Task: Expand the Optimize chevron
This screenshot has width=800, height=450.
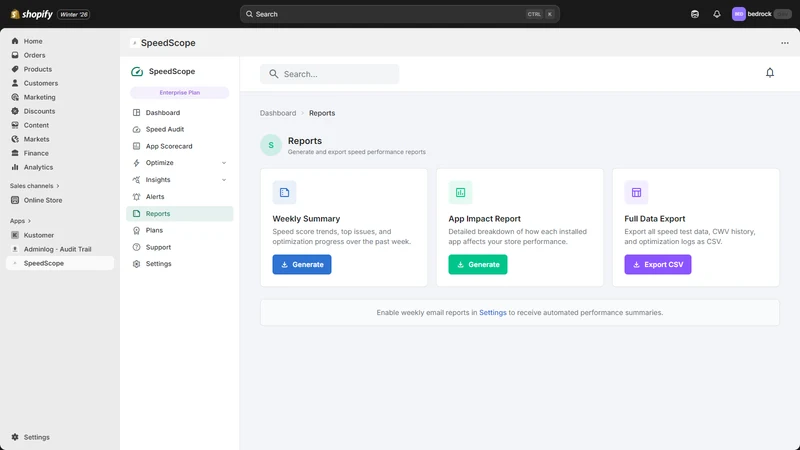Action: (x=223, y=163)
